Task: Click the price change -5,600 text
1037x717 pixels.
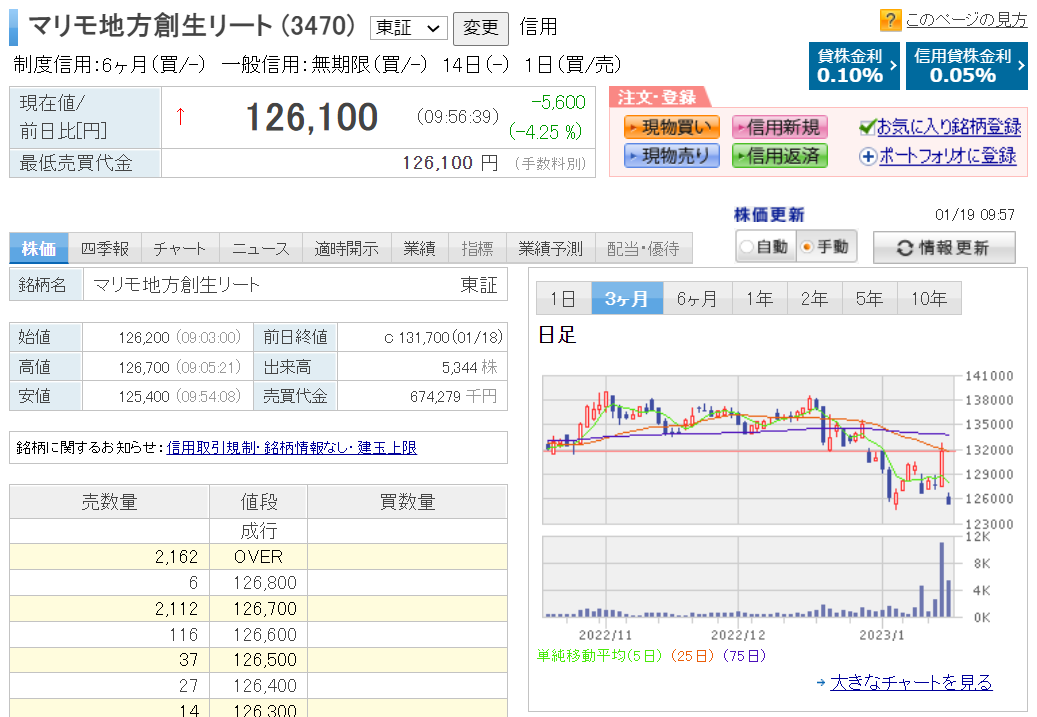Action: click(x=559, y=102)
